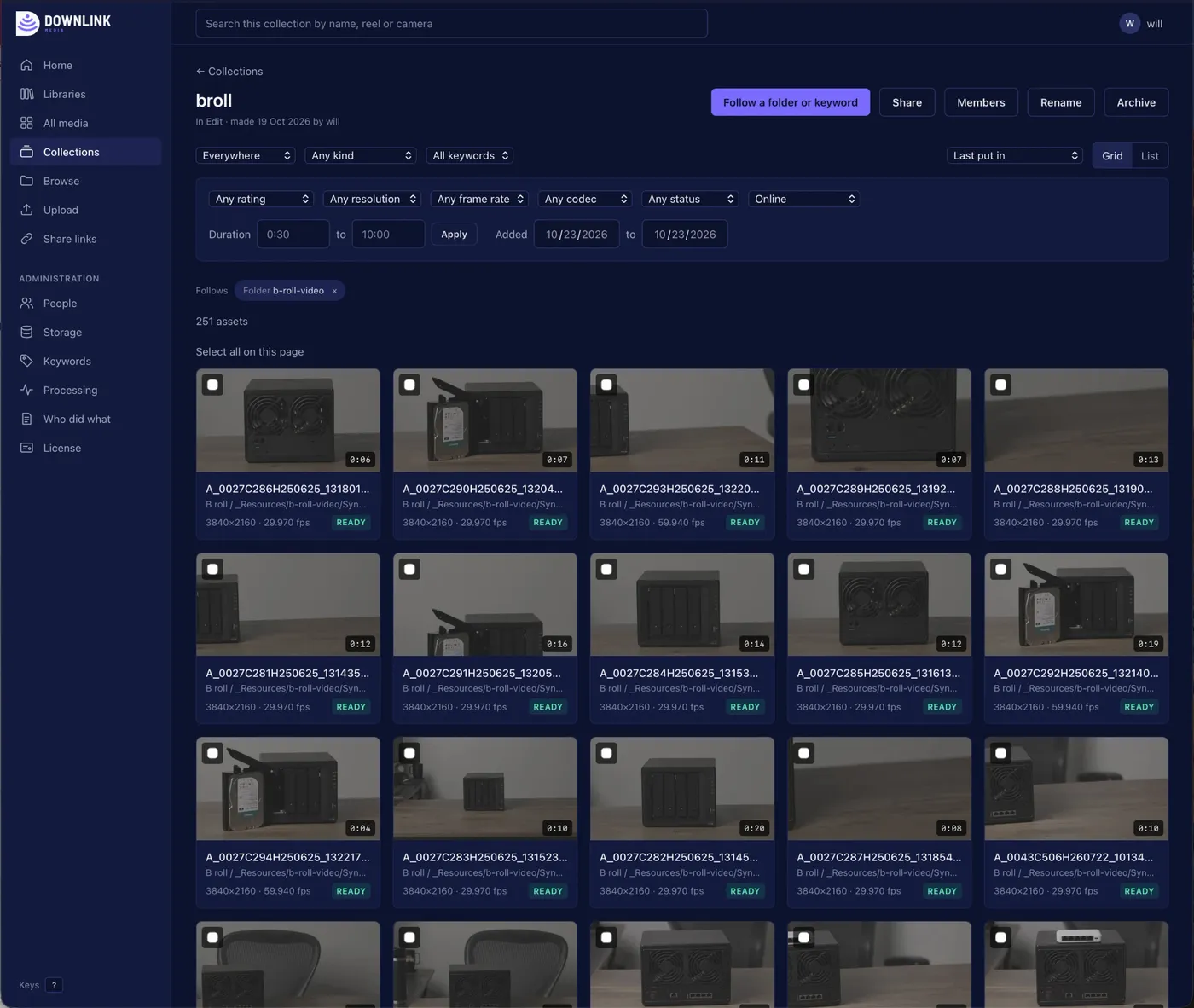
Task: Click the Who did what document icon
Action: 26,419
